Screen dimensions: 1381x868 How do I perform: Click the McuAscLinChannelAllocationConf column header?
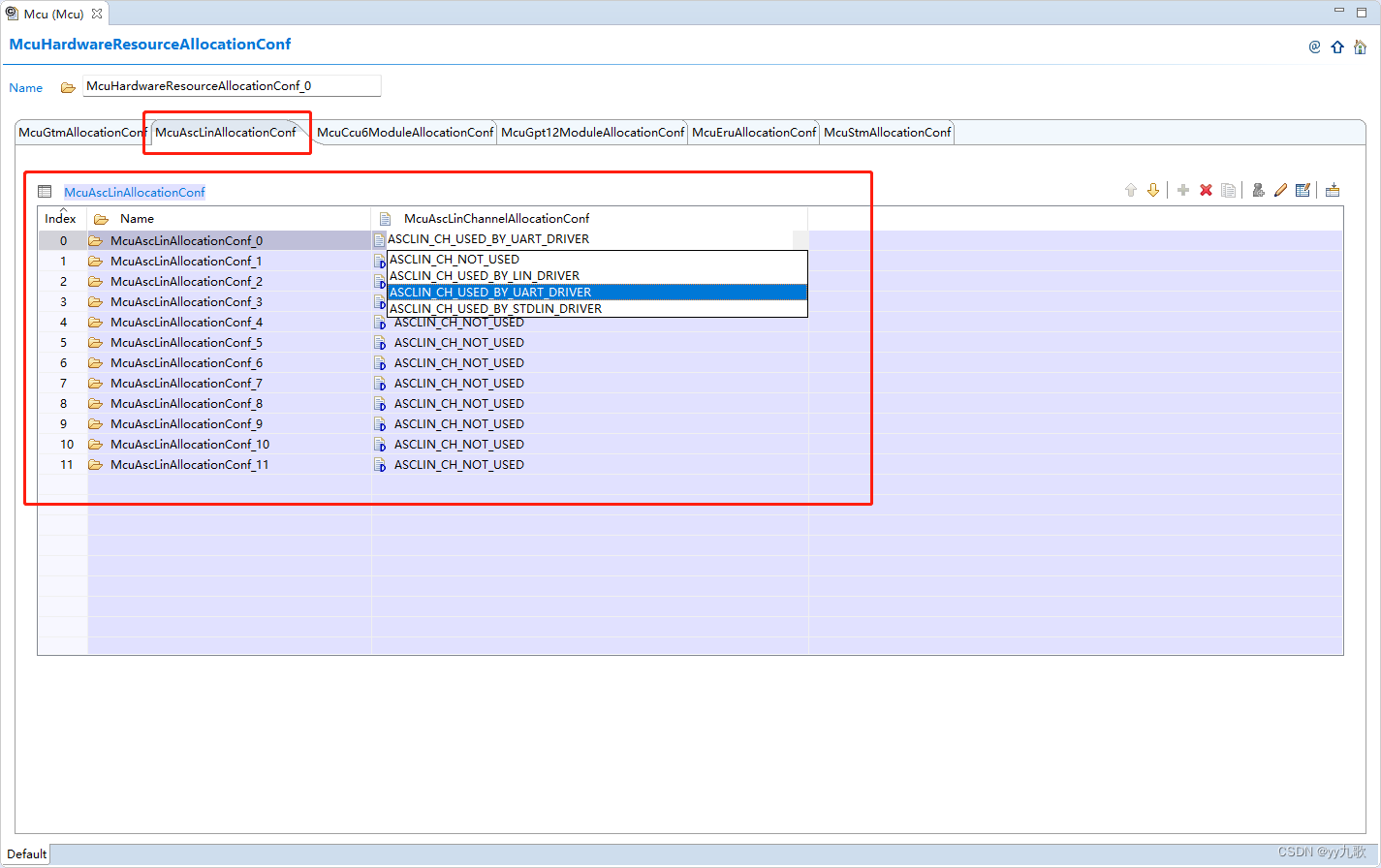[x=590, y=219]
